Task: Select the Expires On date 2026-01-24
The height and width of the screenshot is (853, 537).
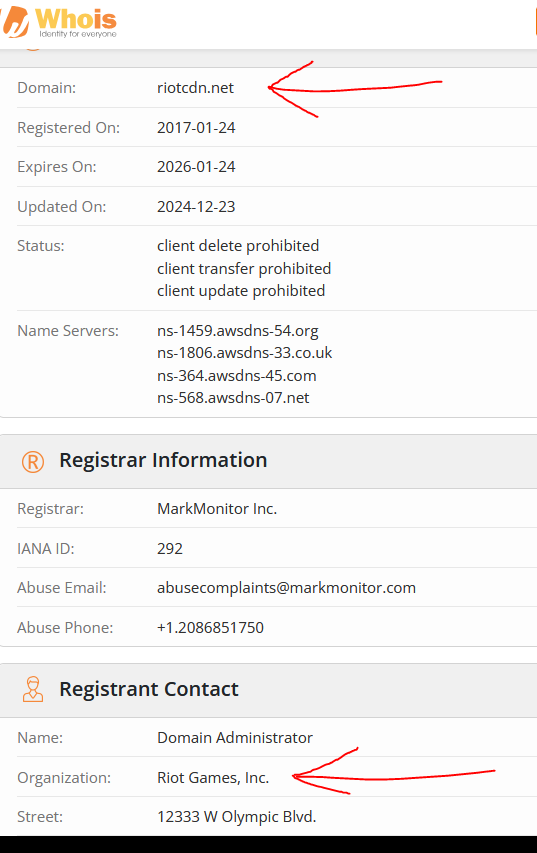Action: 196,166
